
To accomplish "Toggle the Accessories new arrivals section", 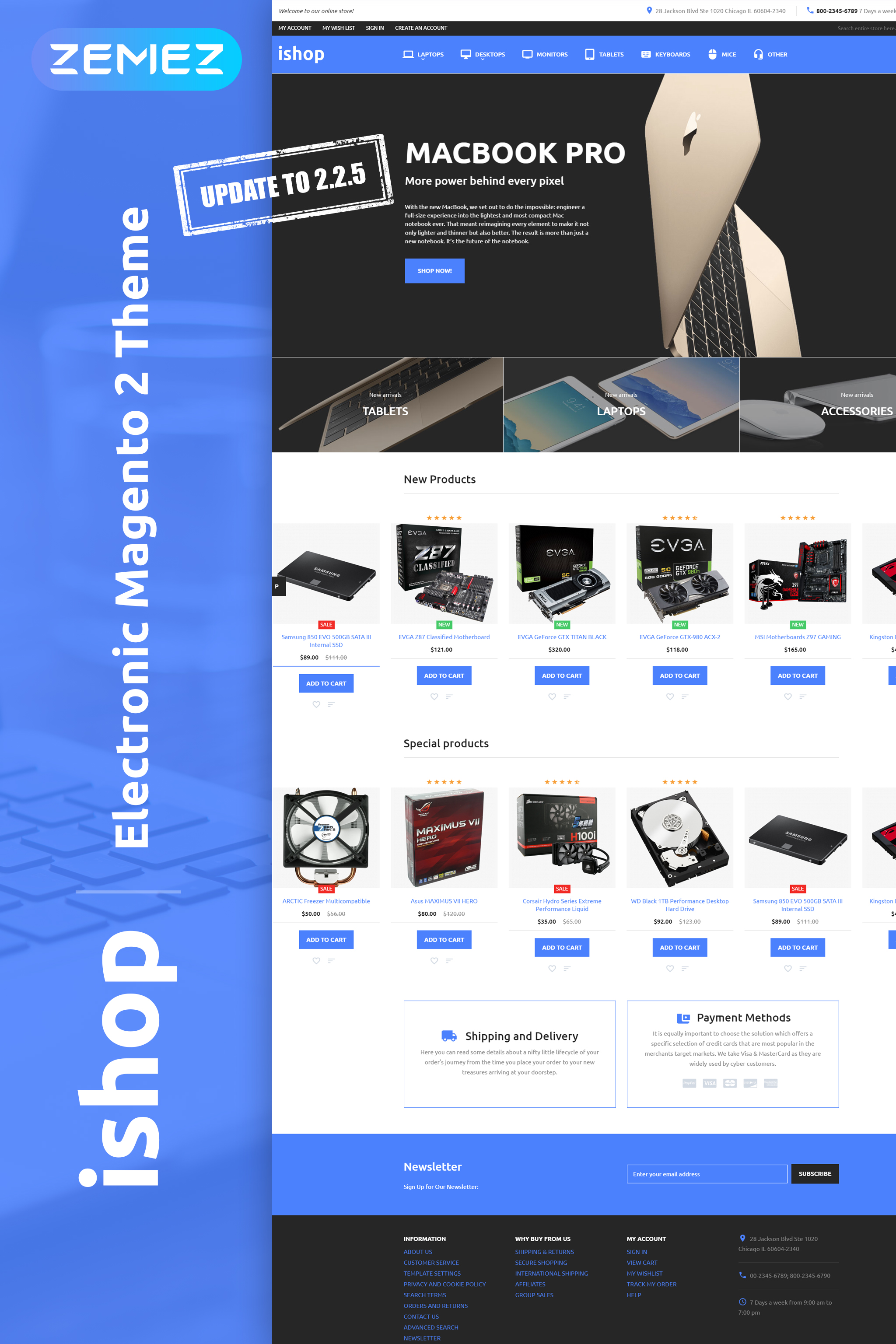I will click(839, 405).
